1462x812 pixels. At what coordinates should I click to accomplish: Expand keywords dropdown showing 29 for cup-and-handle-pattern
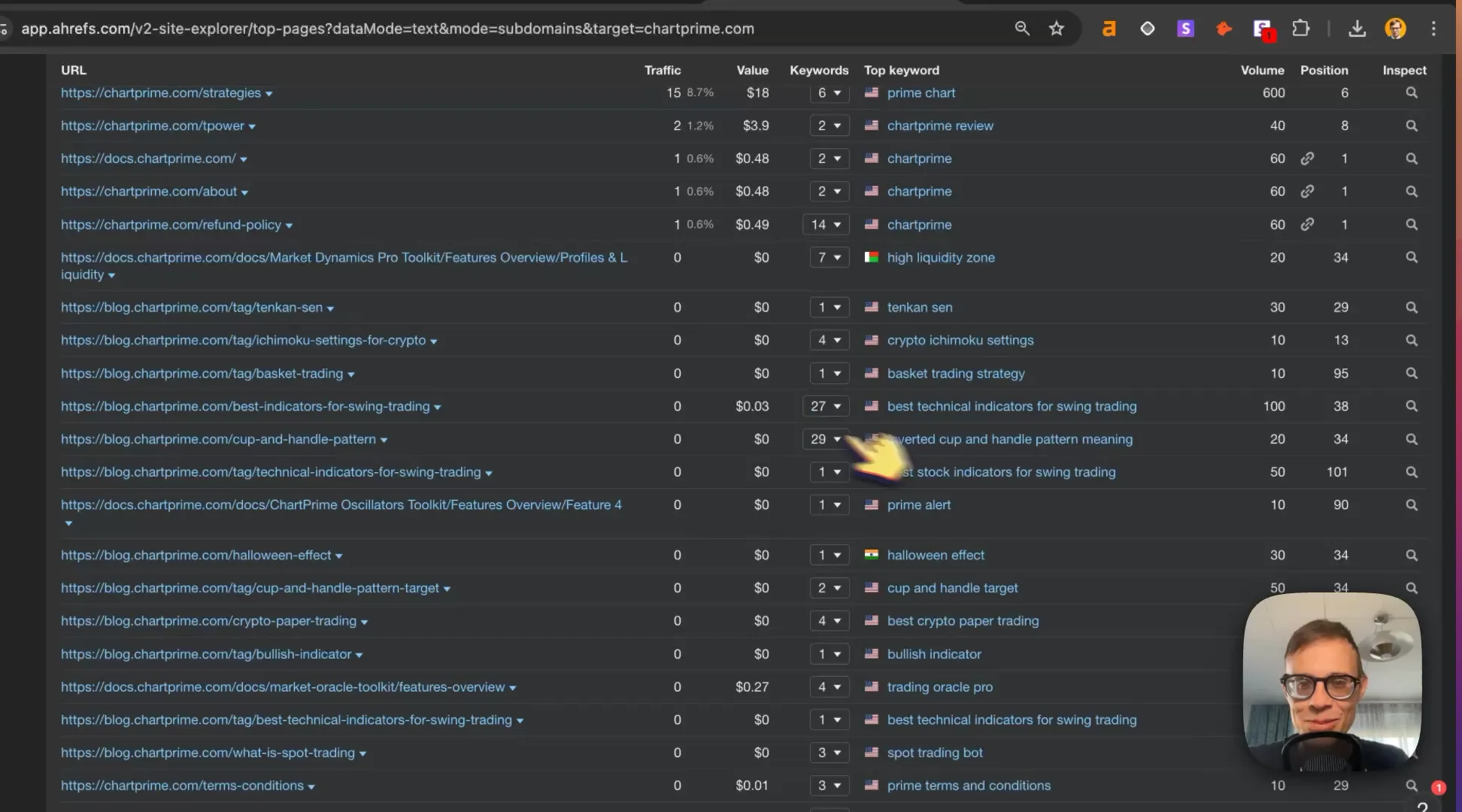click(826, 439)
